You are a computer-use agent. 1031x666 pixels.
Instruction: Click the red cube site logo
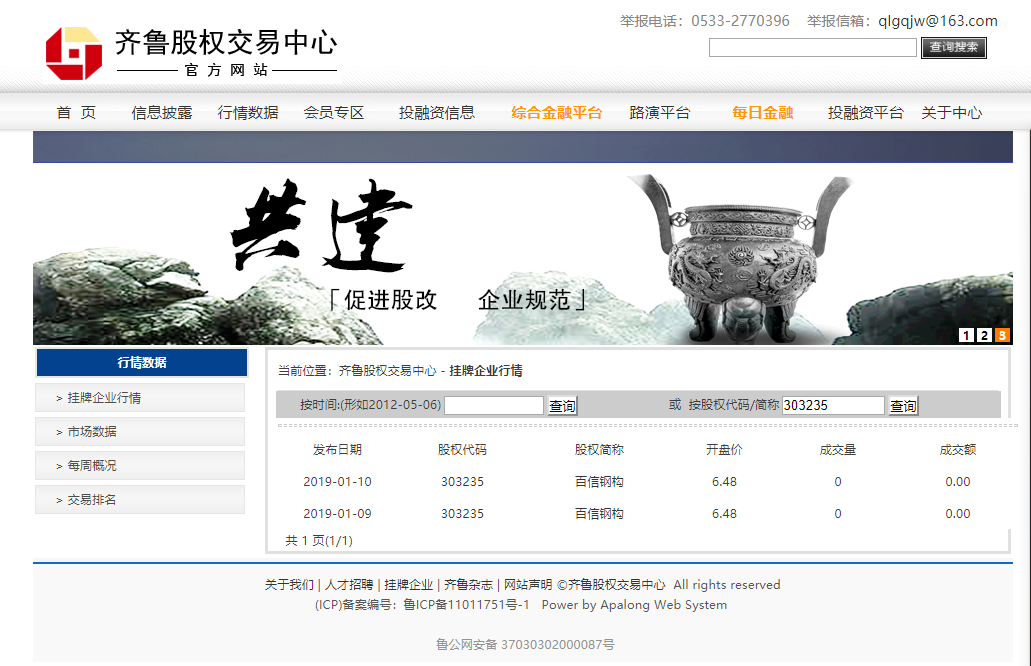(x=74, y=53)
